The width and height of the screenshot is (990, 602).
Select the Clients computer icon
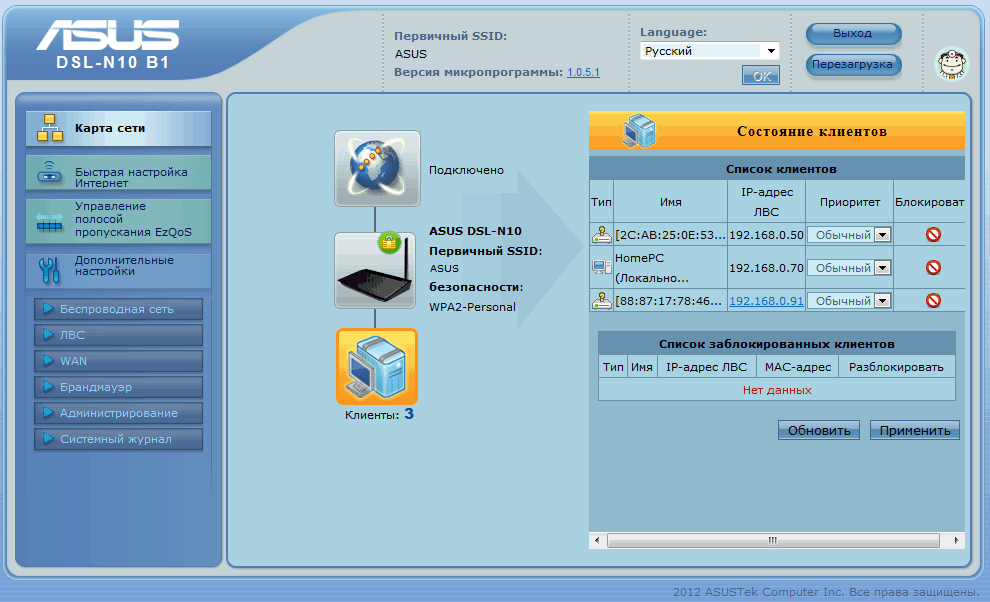click(376, 367)
